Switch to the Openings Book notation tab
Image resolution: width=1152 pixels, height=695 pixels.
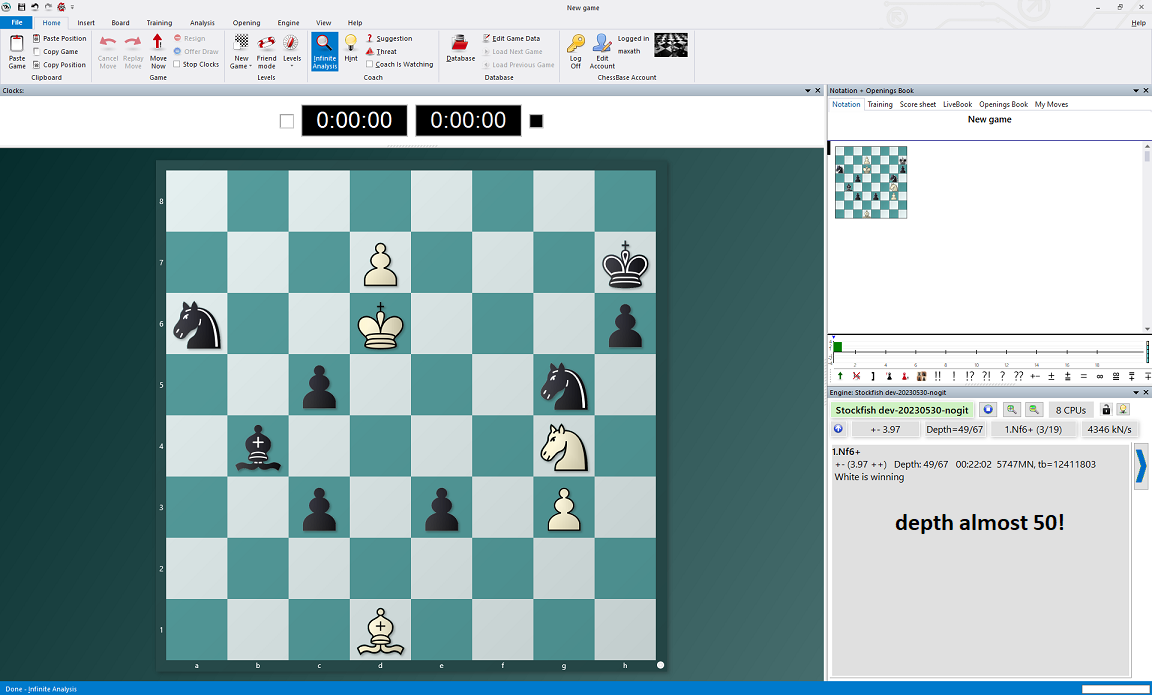tap(1003, 105)
